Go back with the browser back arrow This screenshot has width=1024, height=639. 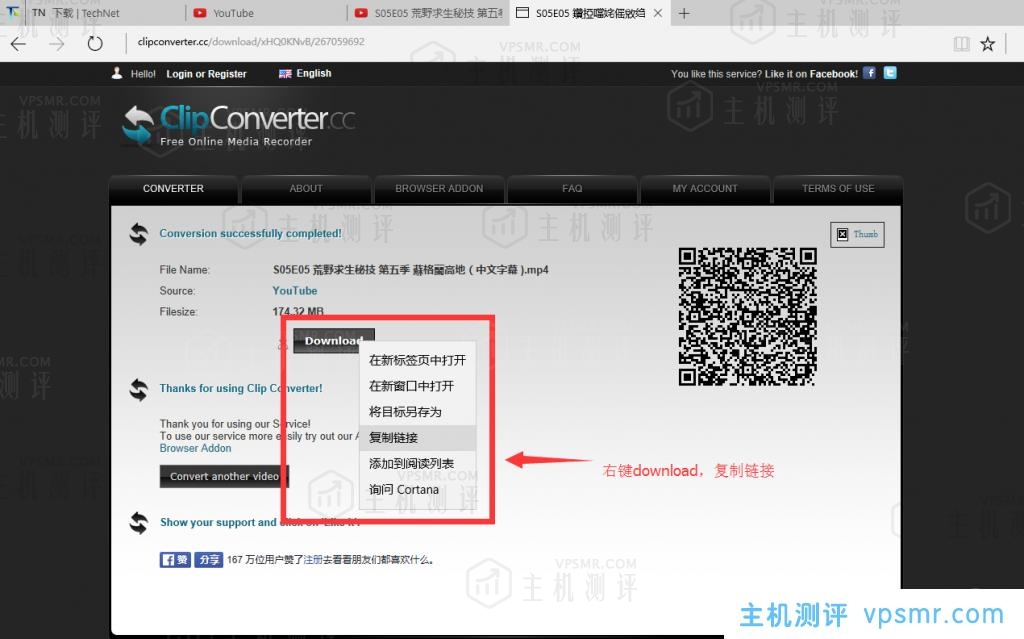[x=18, y=44]
